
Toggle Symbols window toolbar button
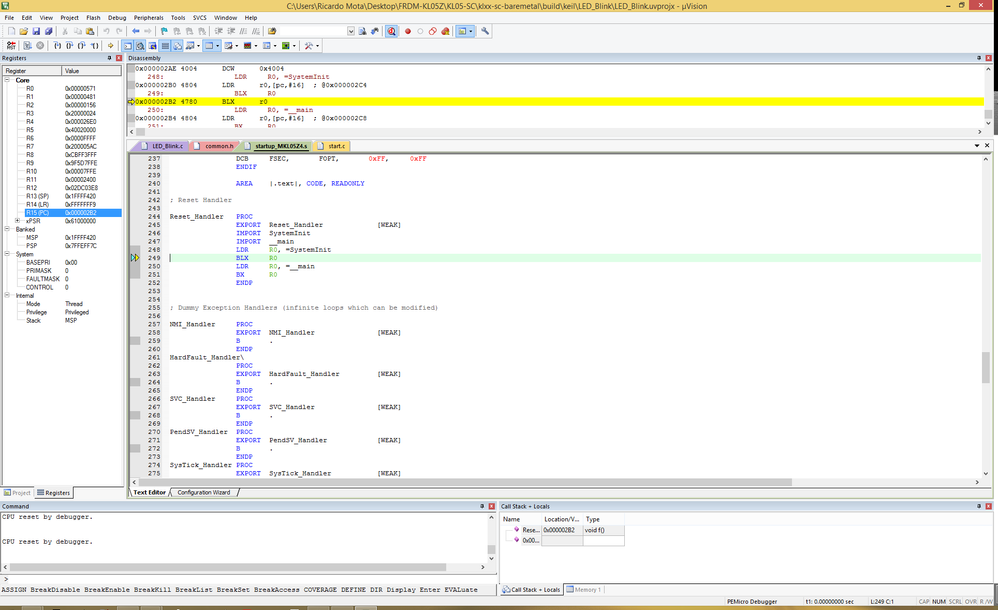tap(153, 46)
